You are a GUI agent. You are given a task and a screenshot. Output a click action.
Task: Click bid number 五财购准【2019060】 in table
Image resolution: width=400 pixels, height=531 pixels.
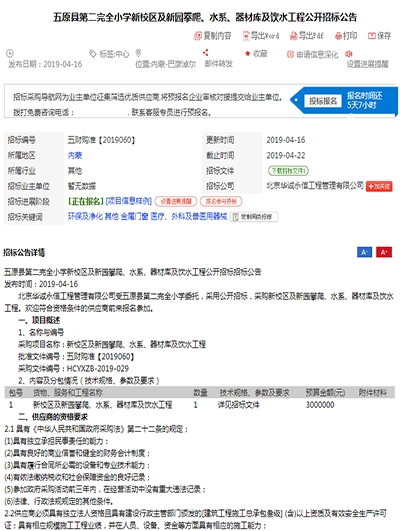coord(101,140)
